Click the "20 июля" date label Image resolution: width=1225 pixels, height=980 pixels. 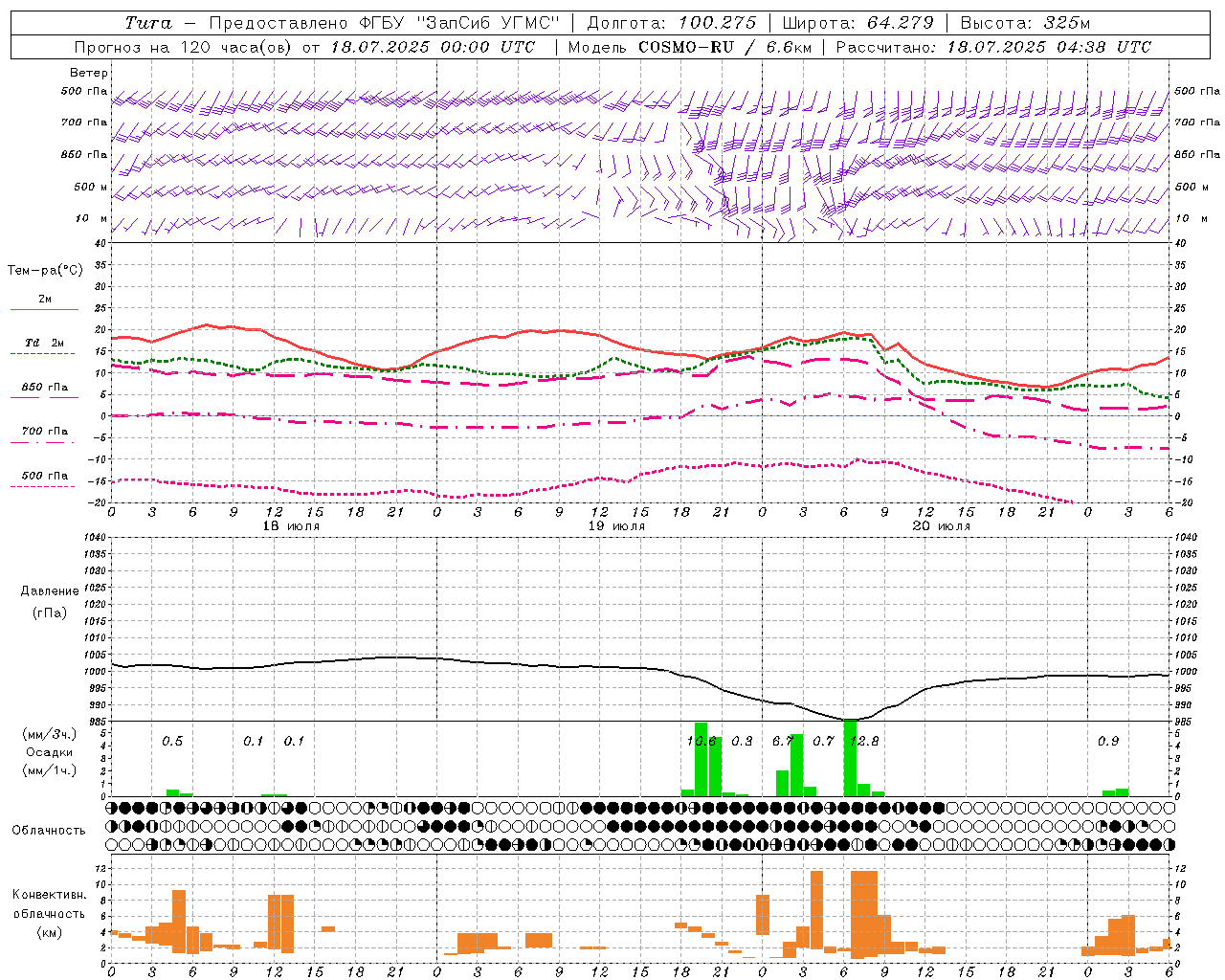[942, 526]
